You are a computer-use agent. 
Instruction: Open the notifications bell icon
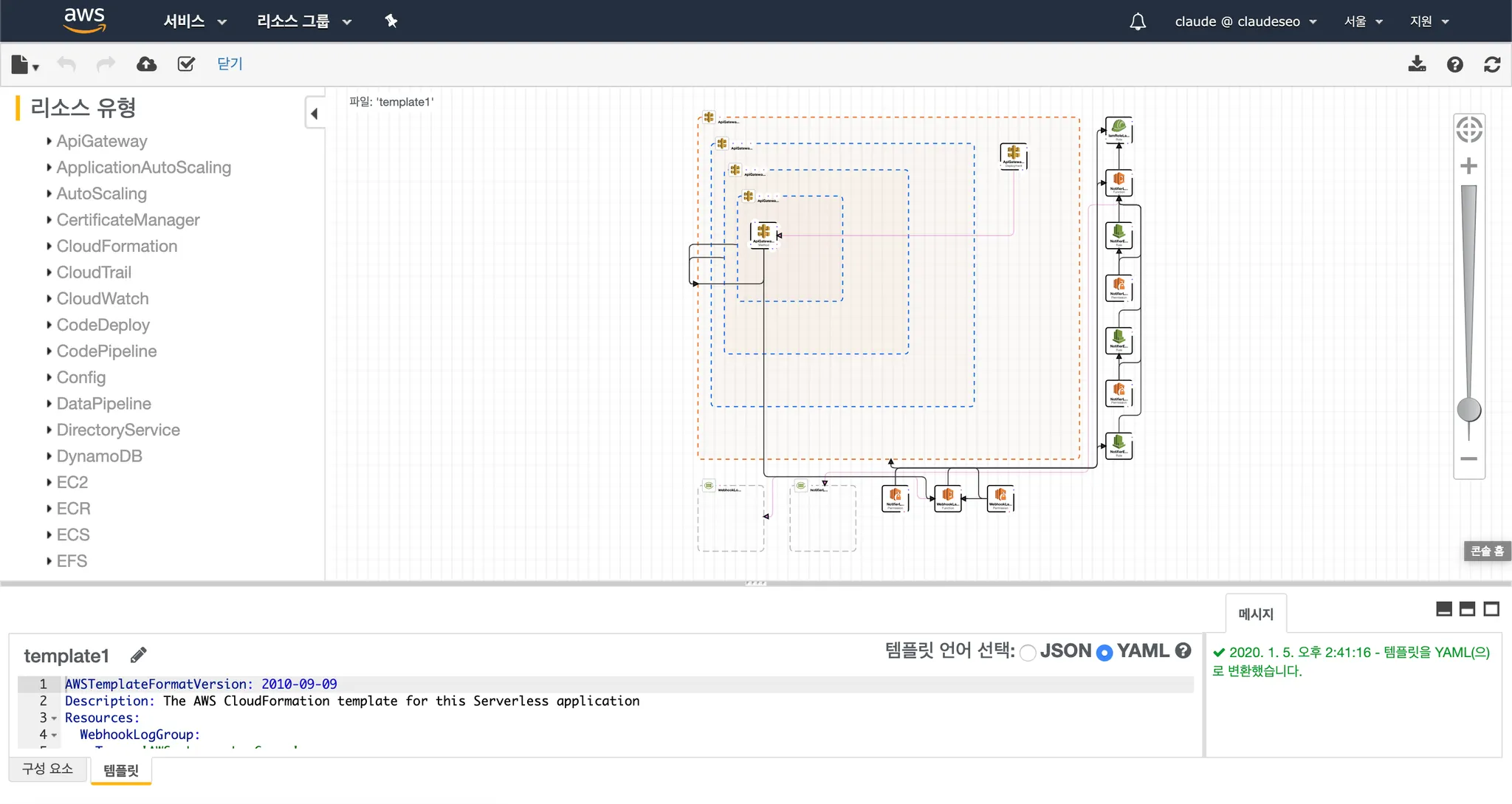coord(1138,21)
